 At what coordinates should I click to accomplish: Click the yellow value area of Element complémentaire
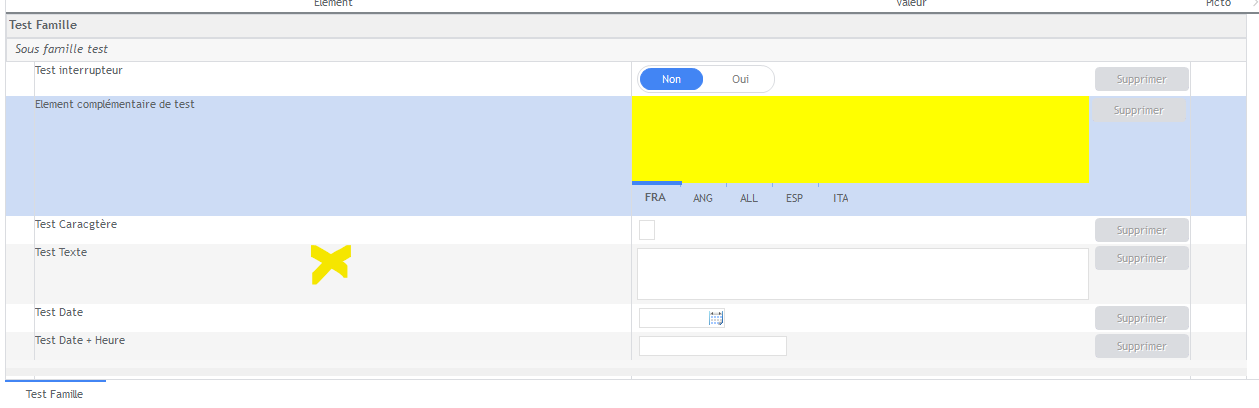(859, 139)
